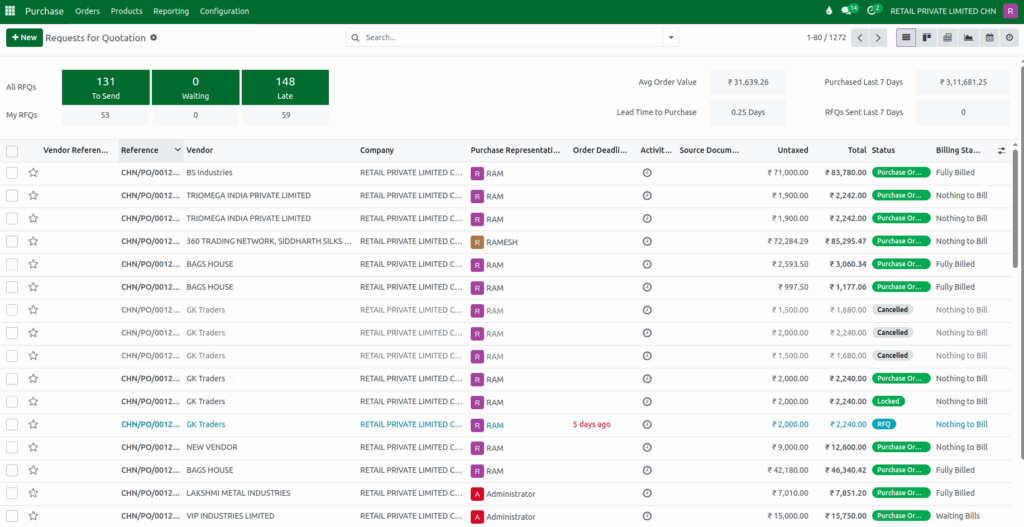The image size is (1024, 527).
Task: Switch to calendar view
Action: [989, 38]
